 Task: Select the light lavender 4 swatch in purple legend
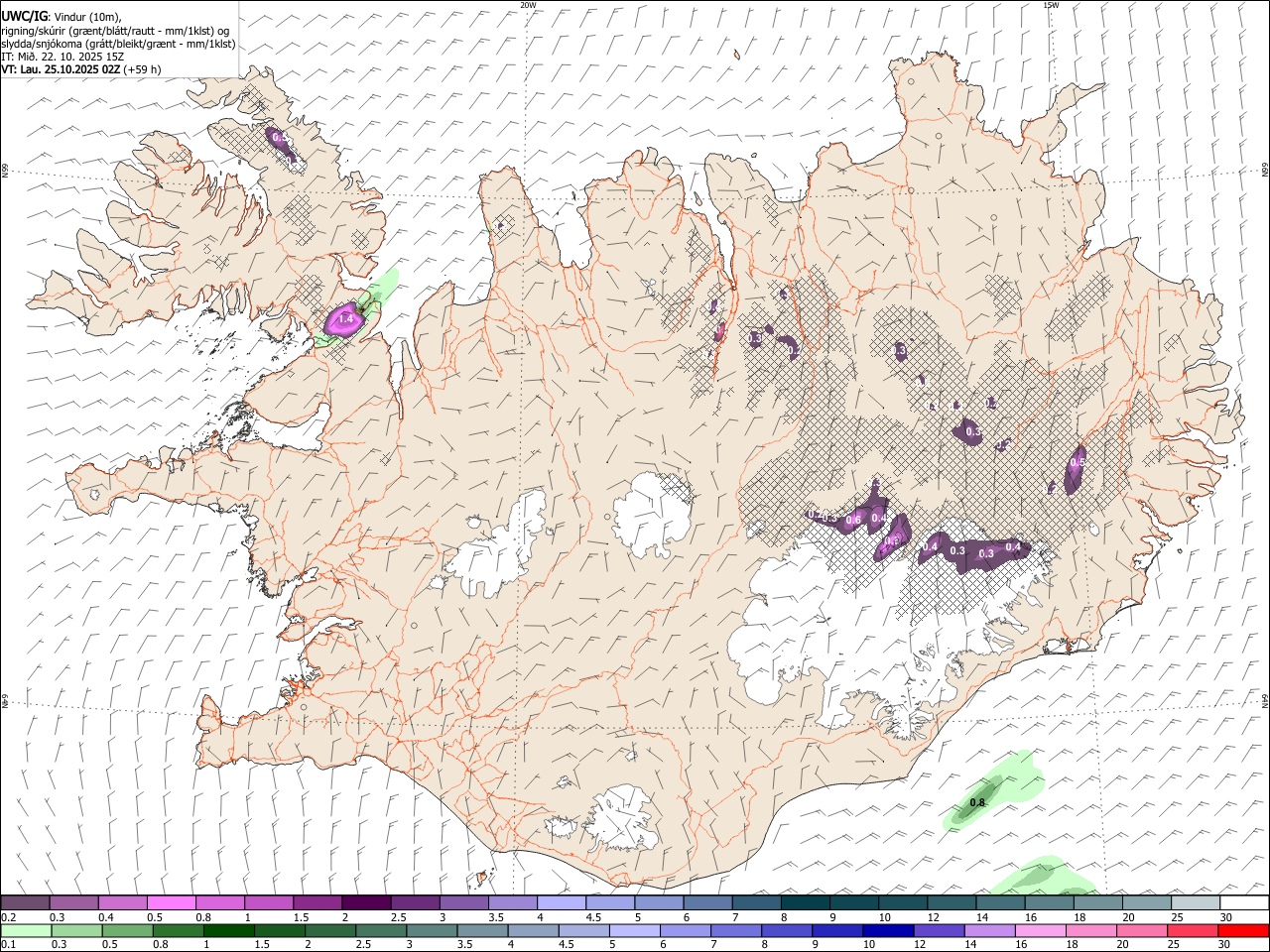(x=561, y=903)
